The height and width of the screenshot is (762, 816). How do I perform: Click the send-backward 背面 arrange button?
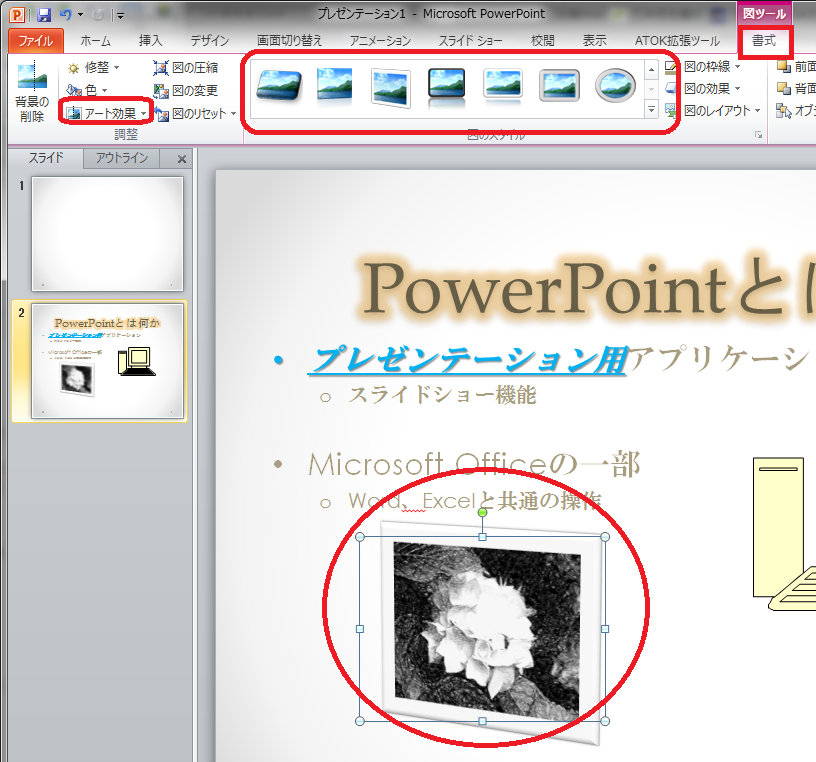[796, 88]
